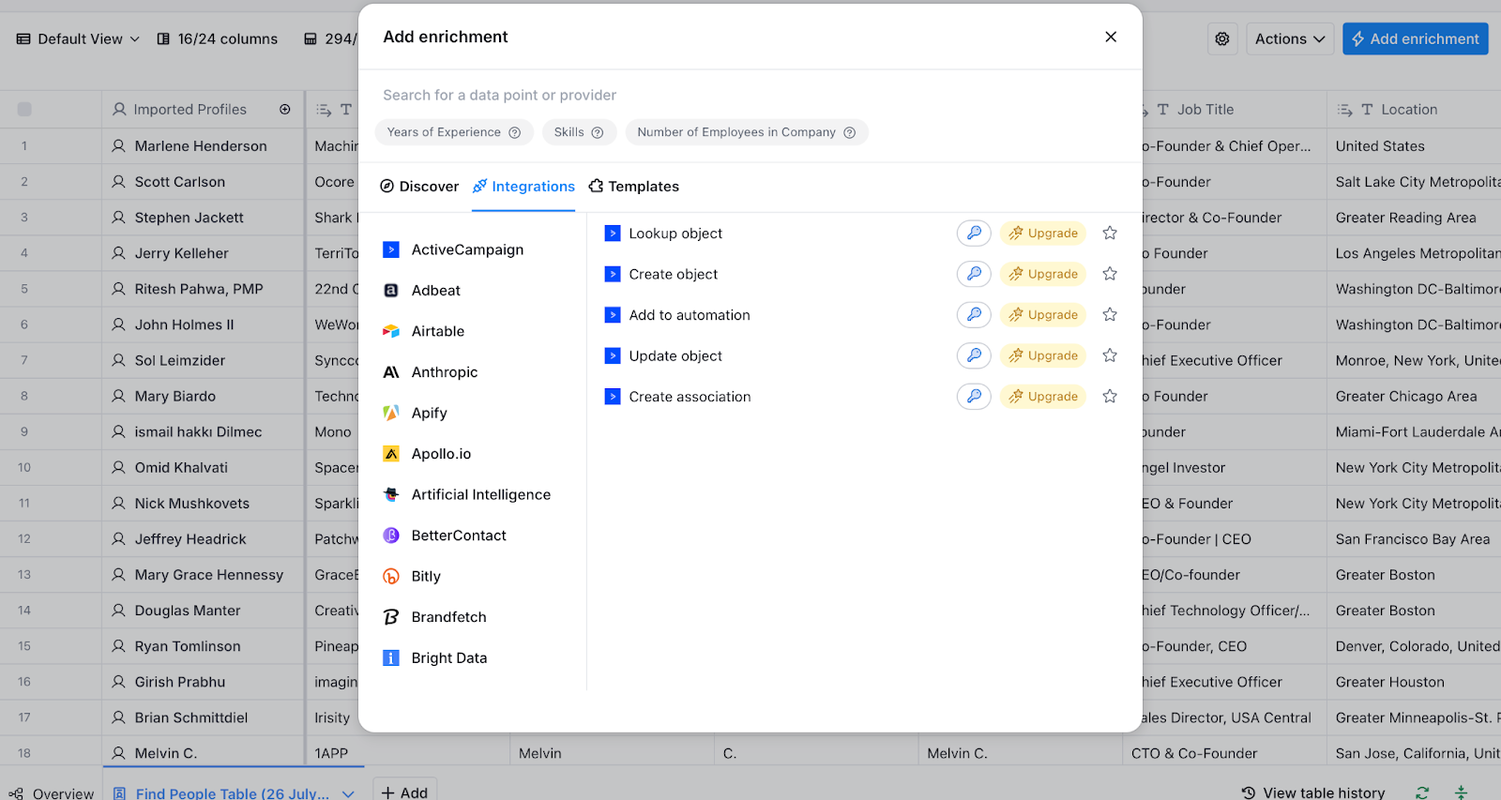This screenshot has height=800, width=1501.
Task: Favorite the Create association action
Action: (x=1109, y=397)
